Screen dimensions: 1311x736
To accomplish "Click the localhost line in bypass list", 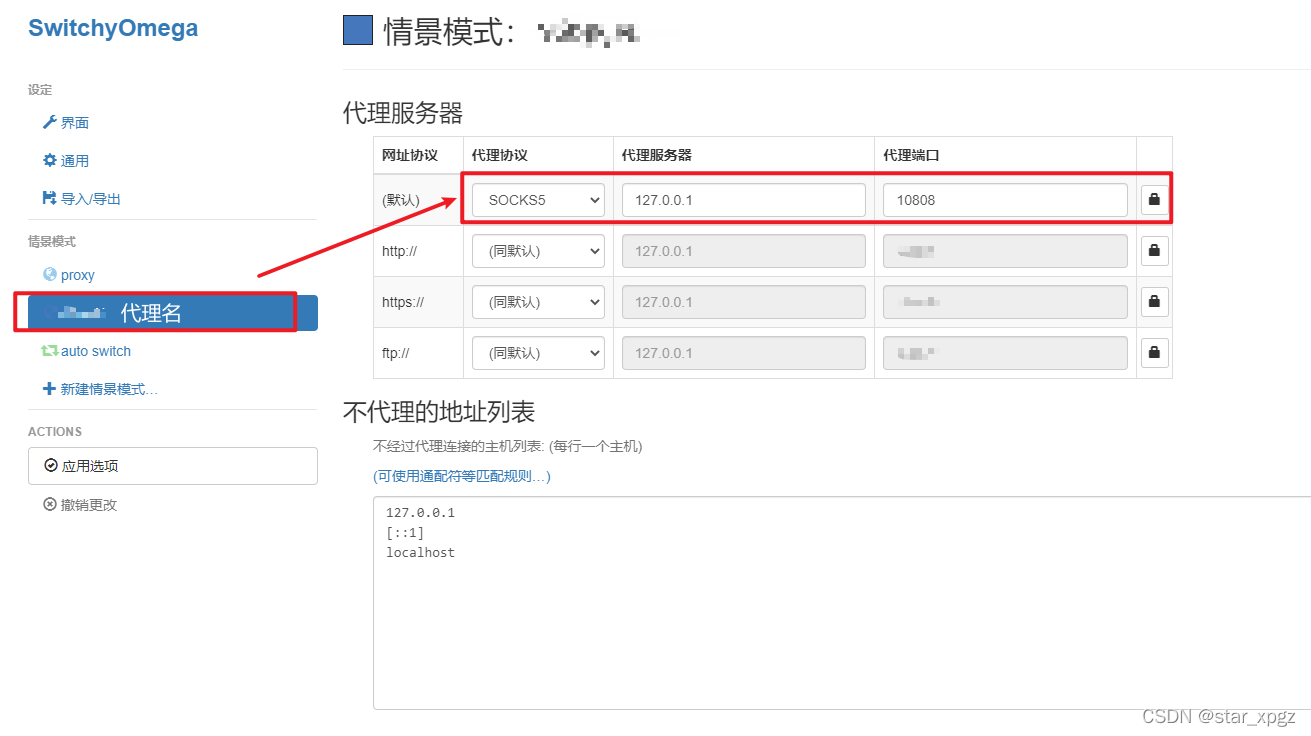I will click(x=420, y=552).
